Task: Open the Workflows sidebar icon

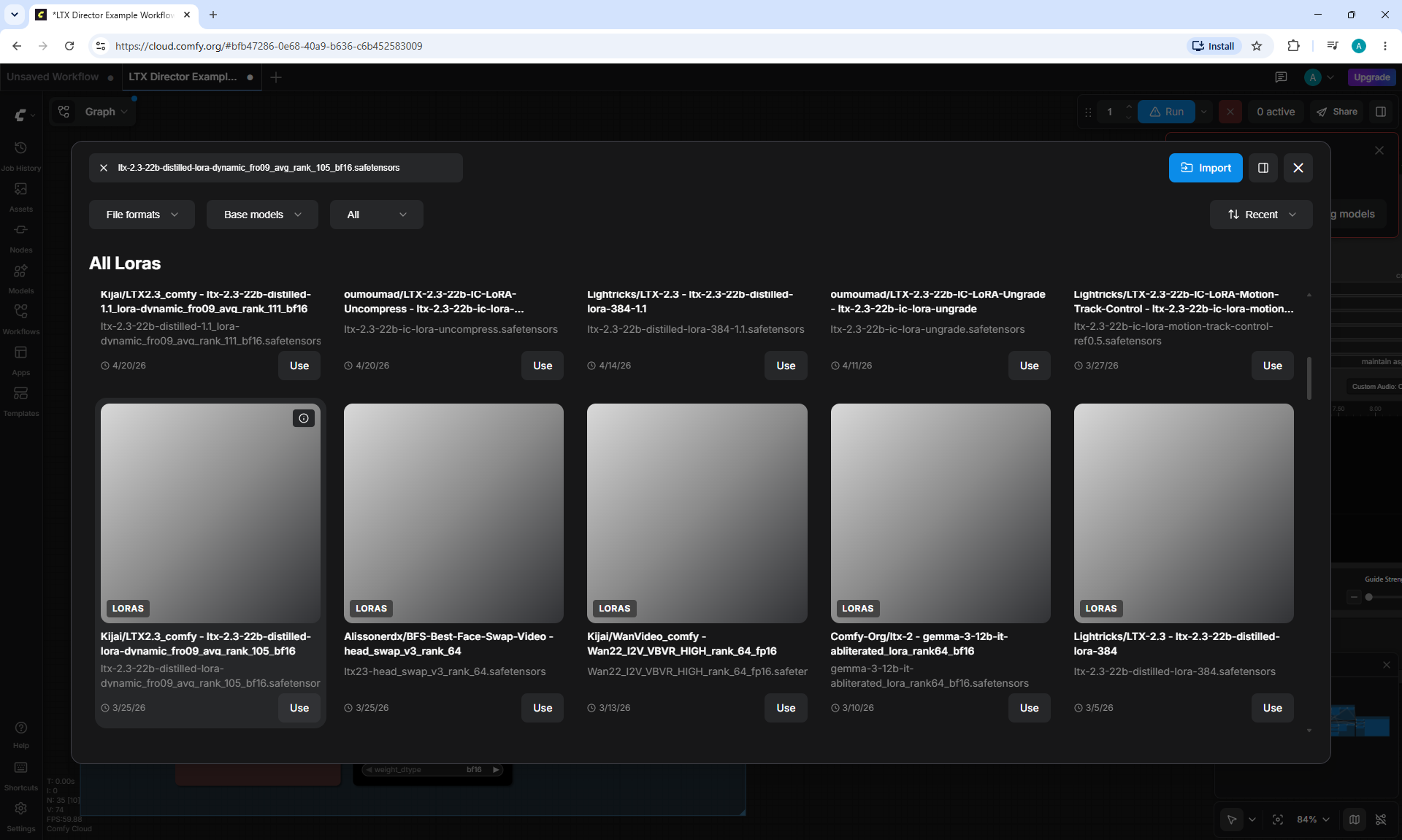Action: [x=20, y=318]
